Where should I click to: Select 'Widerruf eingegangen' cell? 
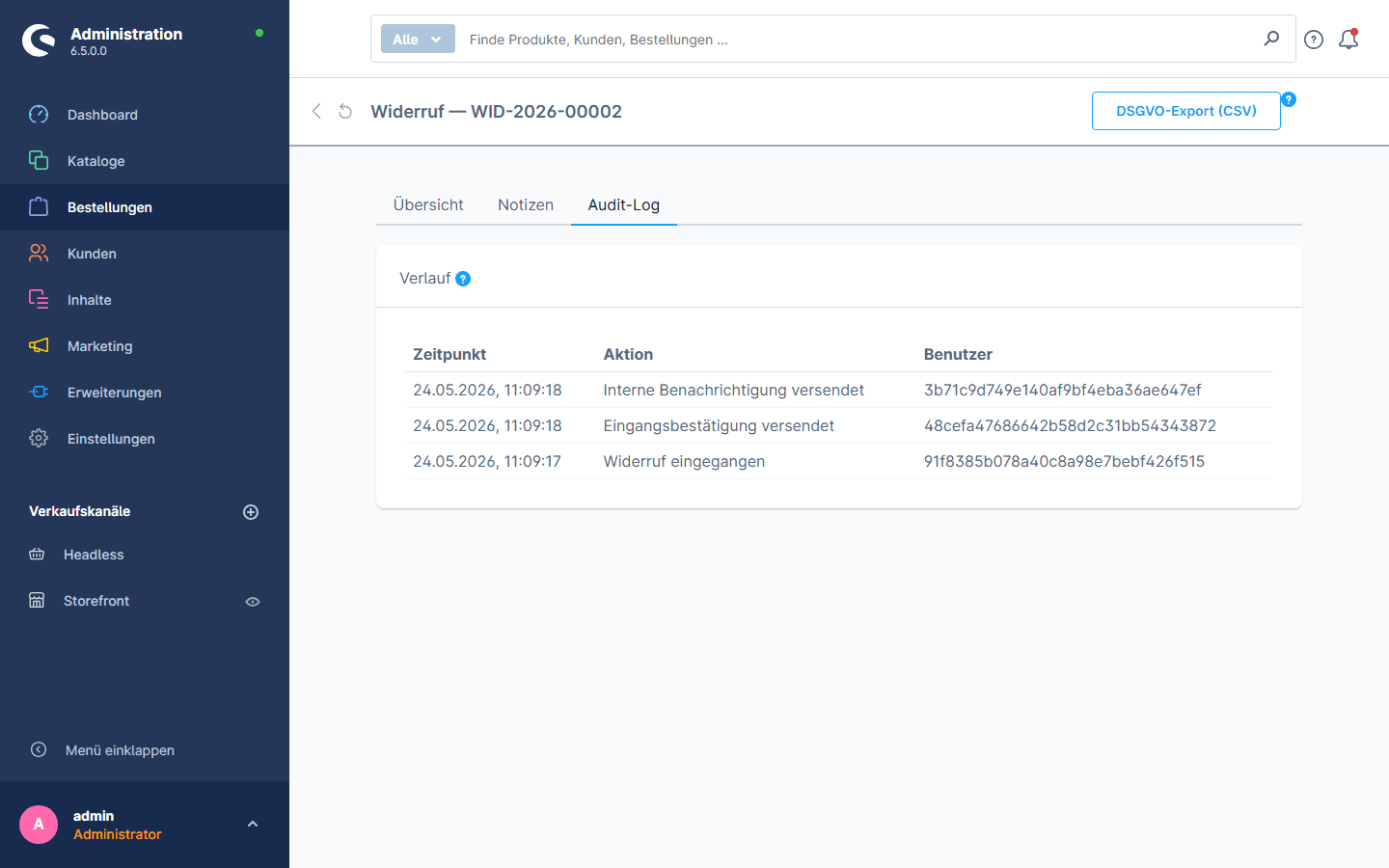684,461
